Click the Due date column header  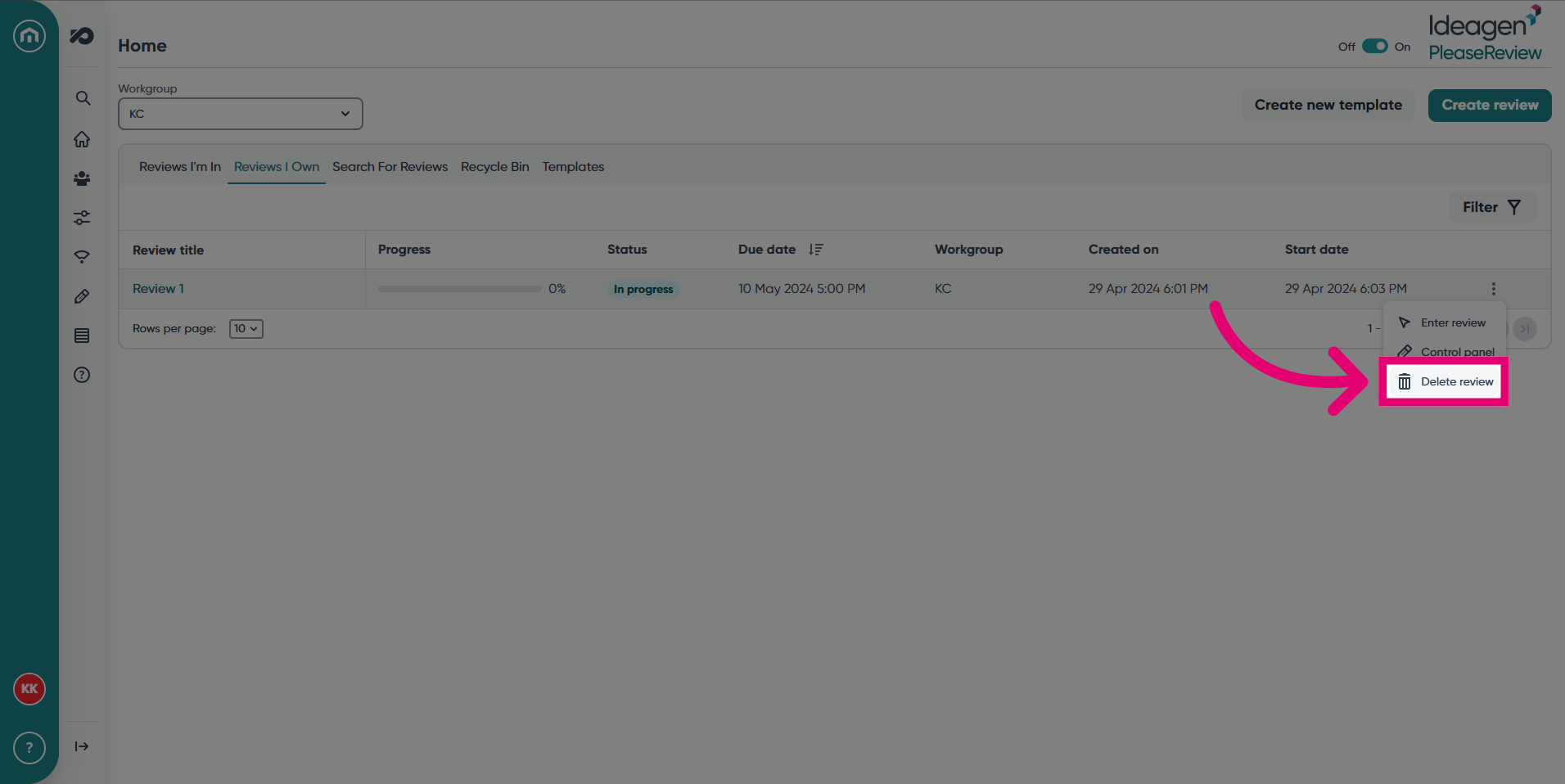tap(767, 250)
